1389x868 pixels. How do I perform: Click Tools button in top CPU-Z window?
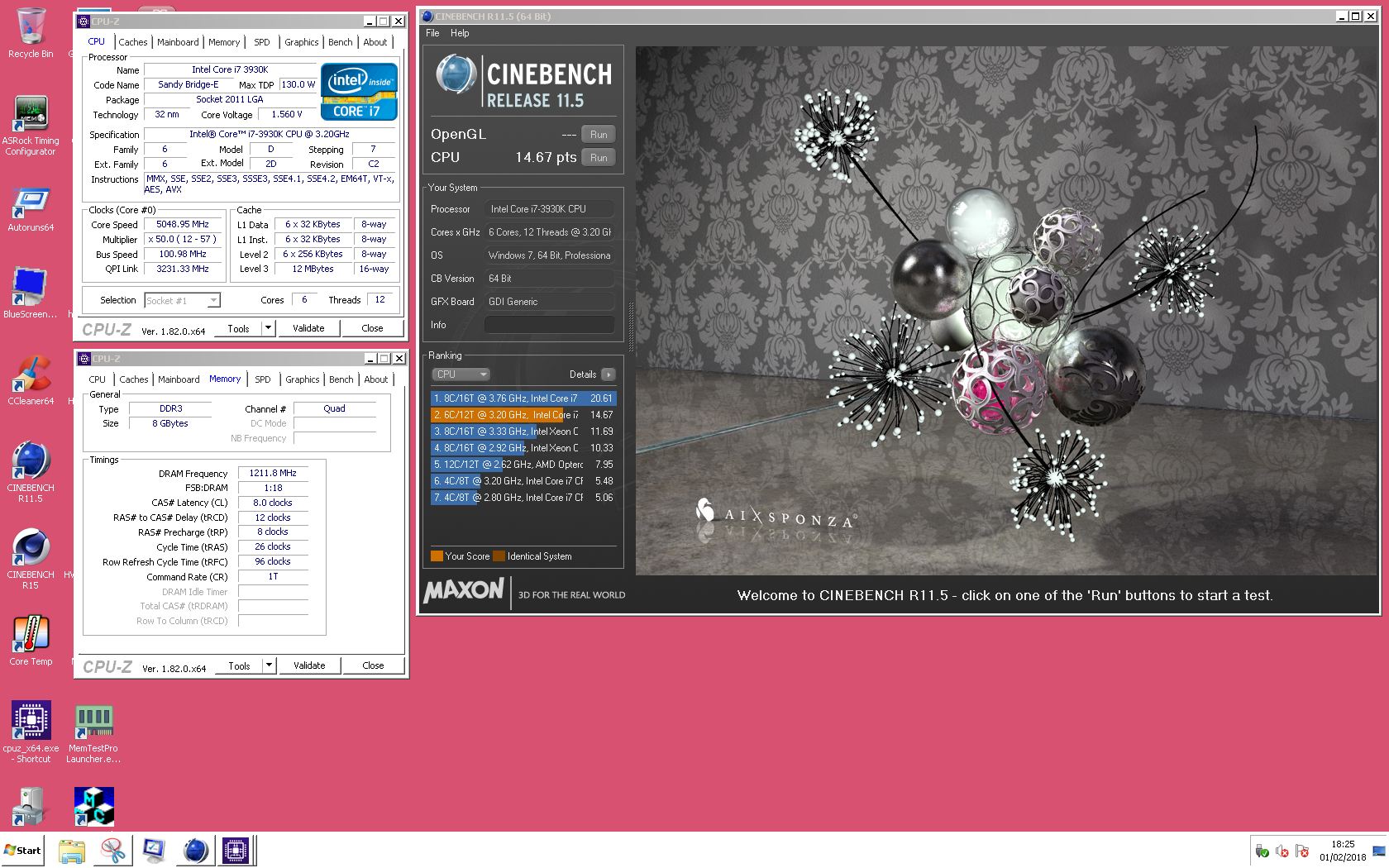coord(238,328)
